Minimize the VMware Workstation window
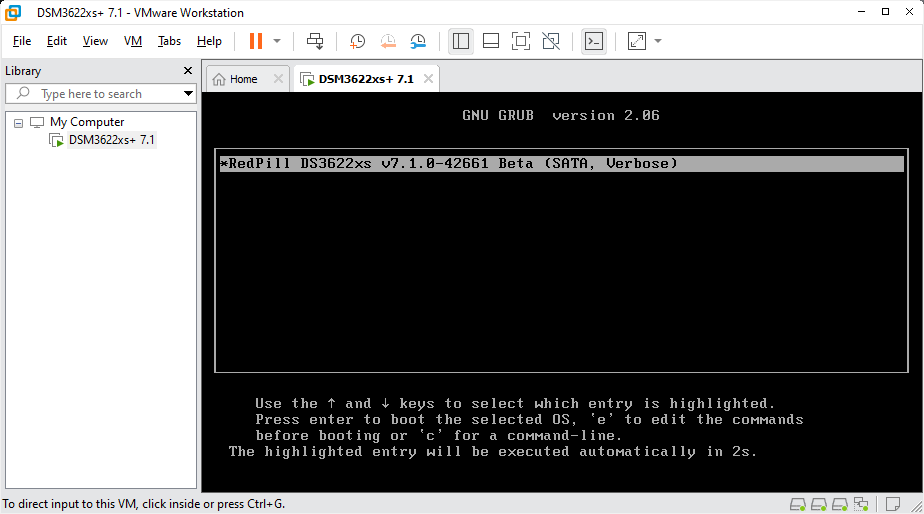Viewport: 924px width, 514px height. point(862,12)
